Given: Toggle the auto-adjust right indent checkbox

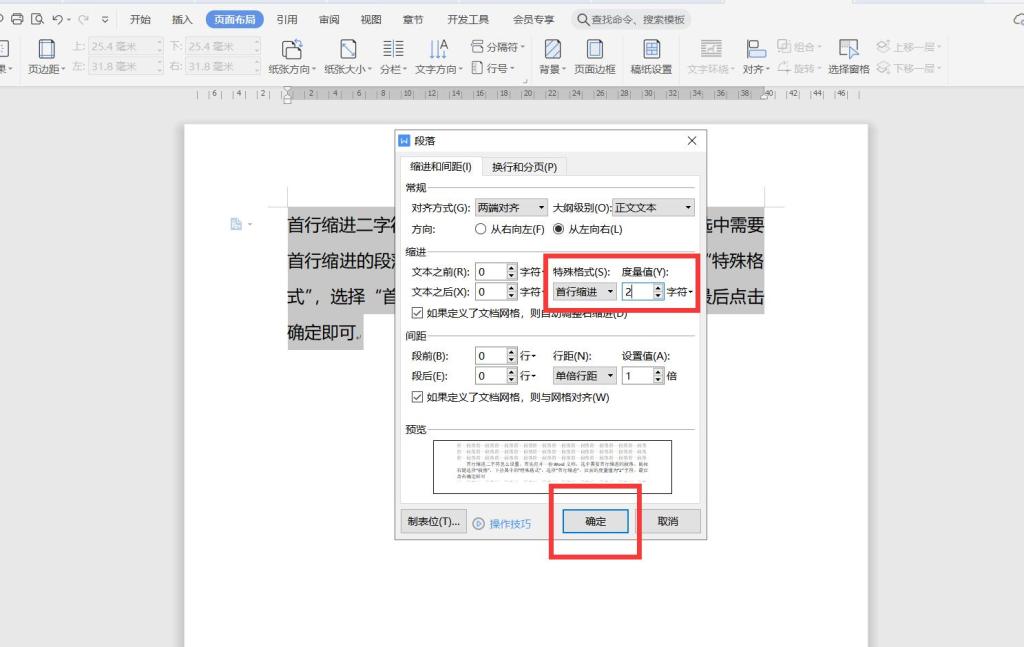Looking at the screenshot, I should pos(418,313).
